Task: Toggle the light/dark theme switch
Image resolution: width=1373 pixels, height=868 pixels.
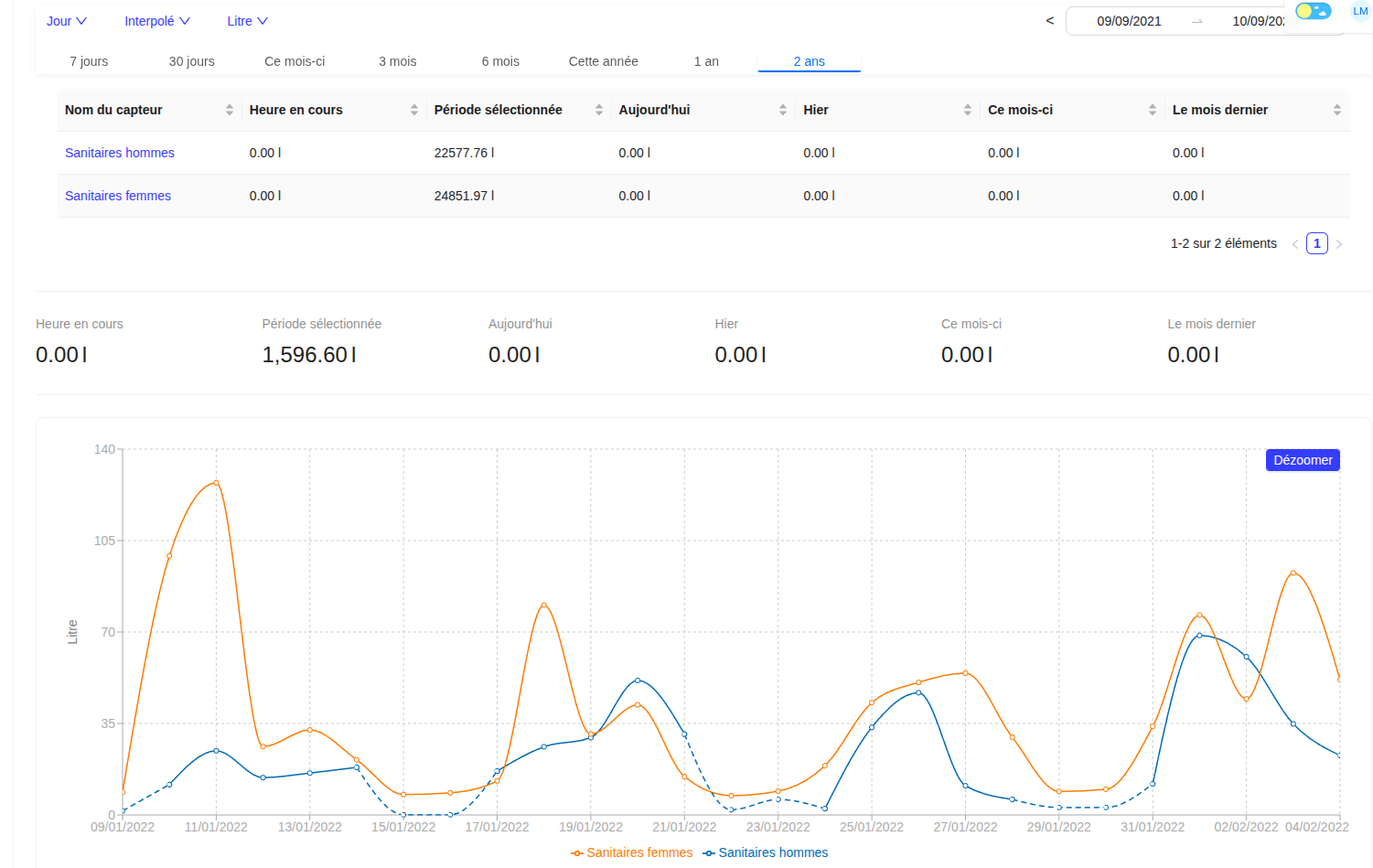Action: (1313, 11)
